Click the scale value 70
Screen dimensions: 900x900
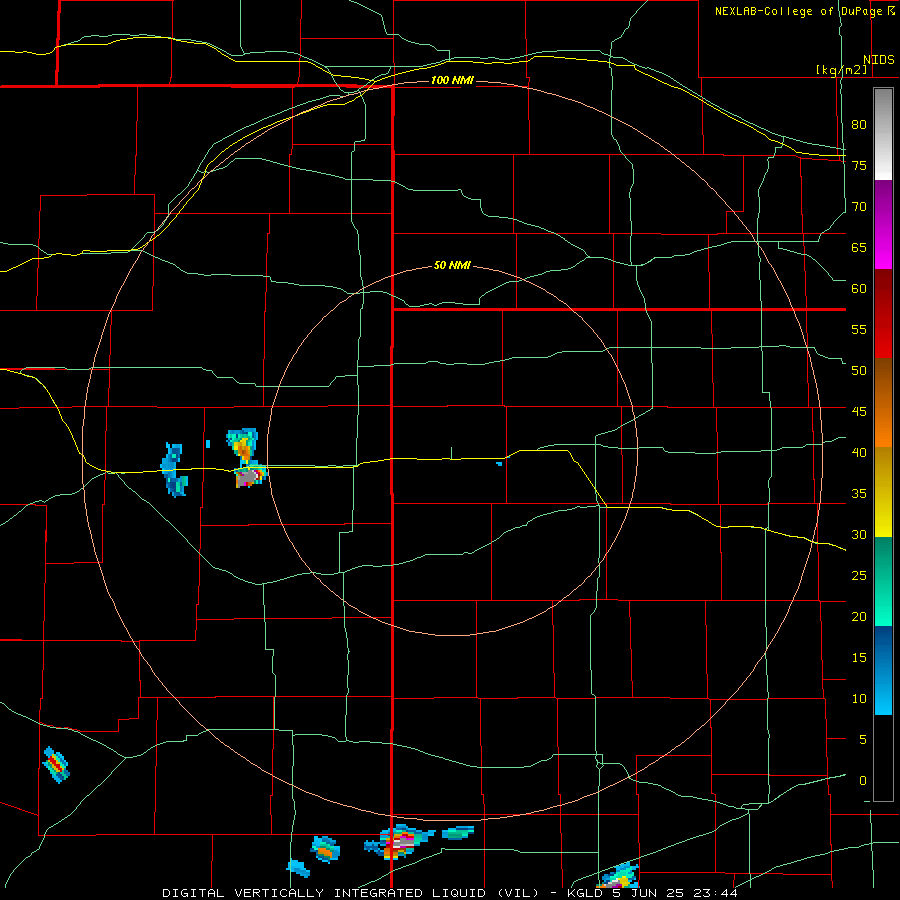(859, 207)
